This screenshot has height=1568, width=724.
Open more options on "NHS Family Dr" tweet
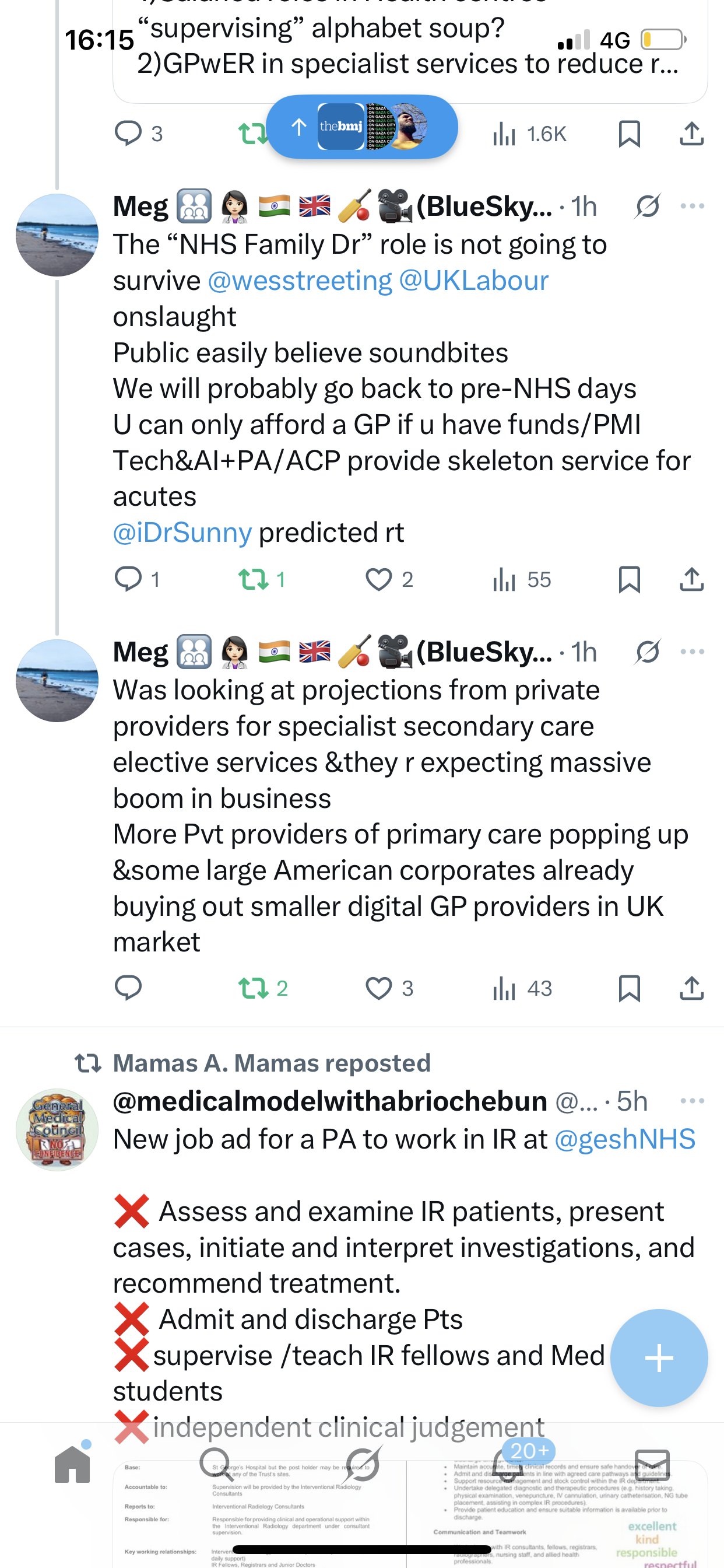click(x=693, y=206)
